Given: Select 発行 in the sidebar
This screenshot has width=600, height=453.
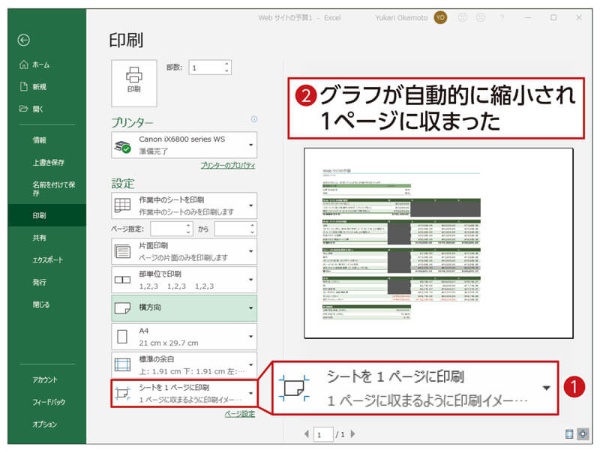Looking at the screenshot, I should pyautogui.click(x=39, y=282).
